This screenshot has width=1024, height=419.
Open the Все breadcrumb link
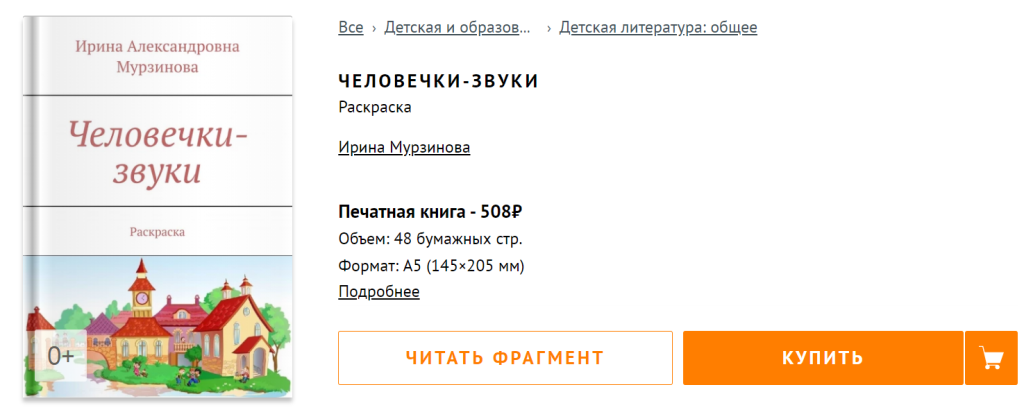pos(351,27)
